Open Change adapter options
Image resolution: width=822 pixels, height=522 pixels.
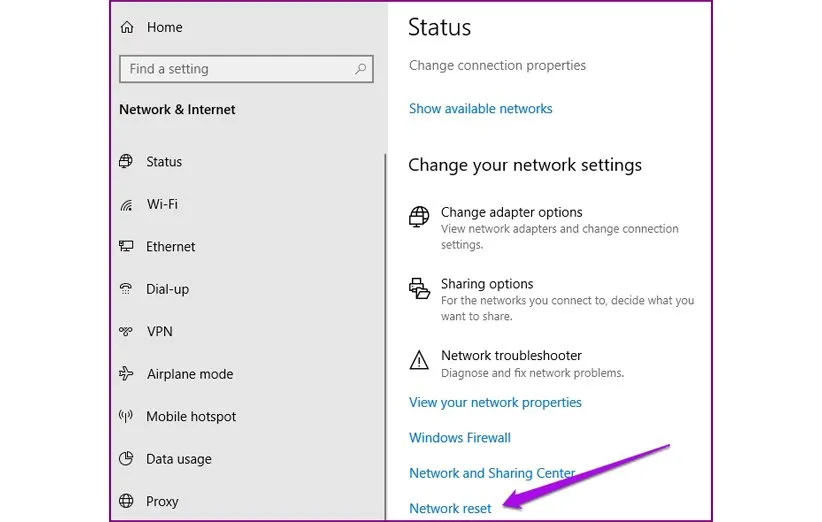(511, 212)
